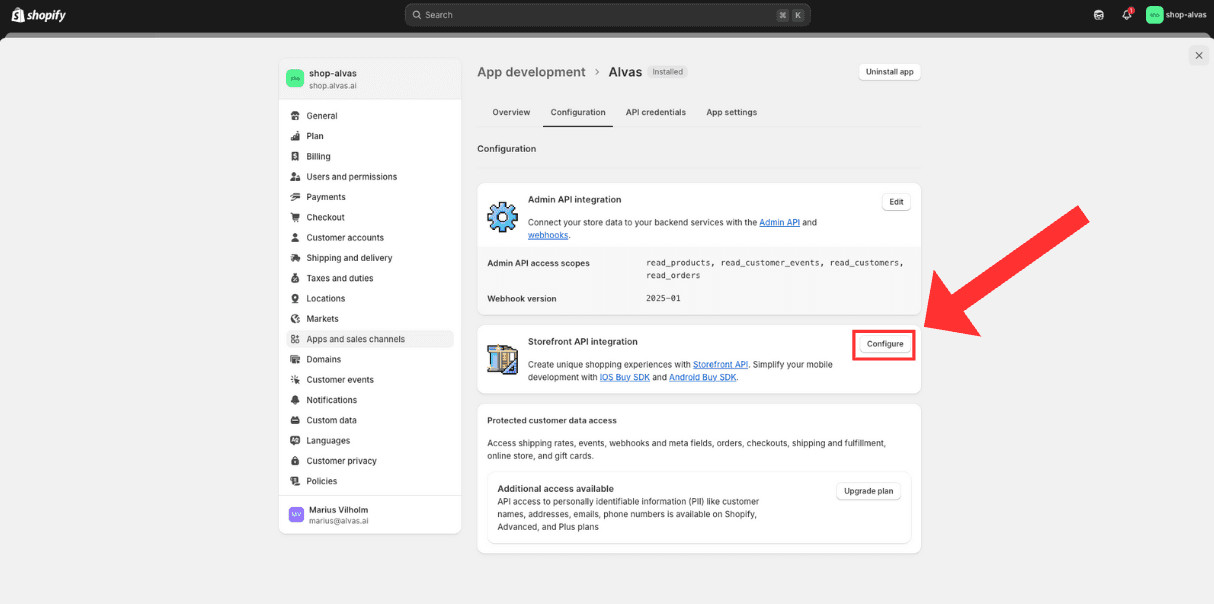Click the shop-alvas account name in the top bar
This screenshot has width=1214, height=604.
pyautogui.click(x=1186, y=15)
